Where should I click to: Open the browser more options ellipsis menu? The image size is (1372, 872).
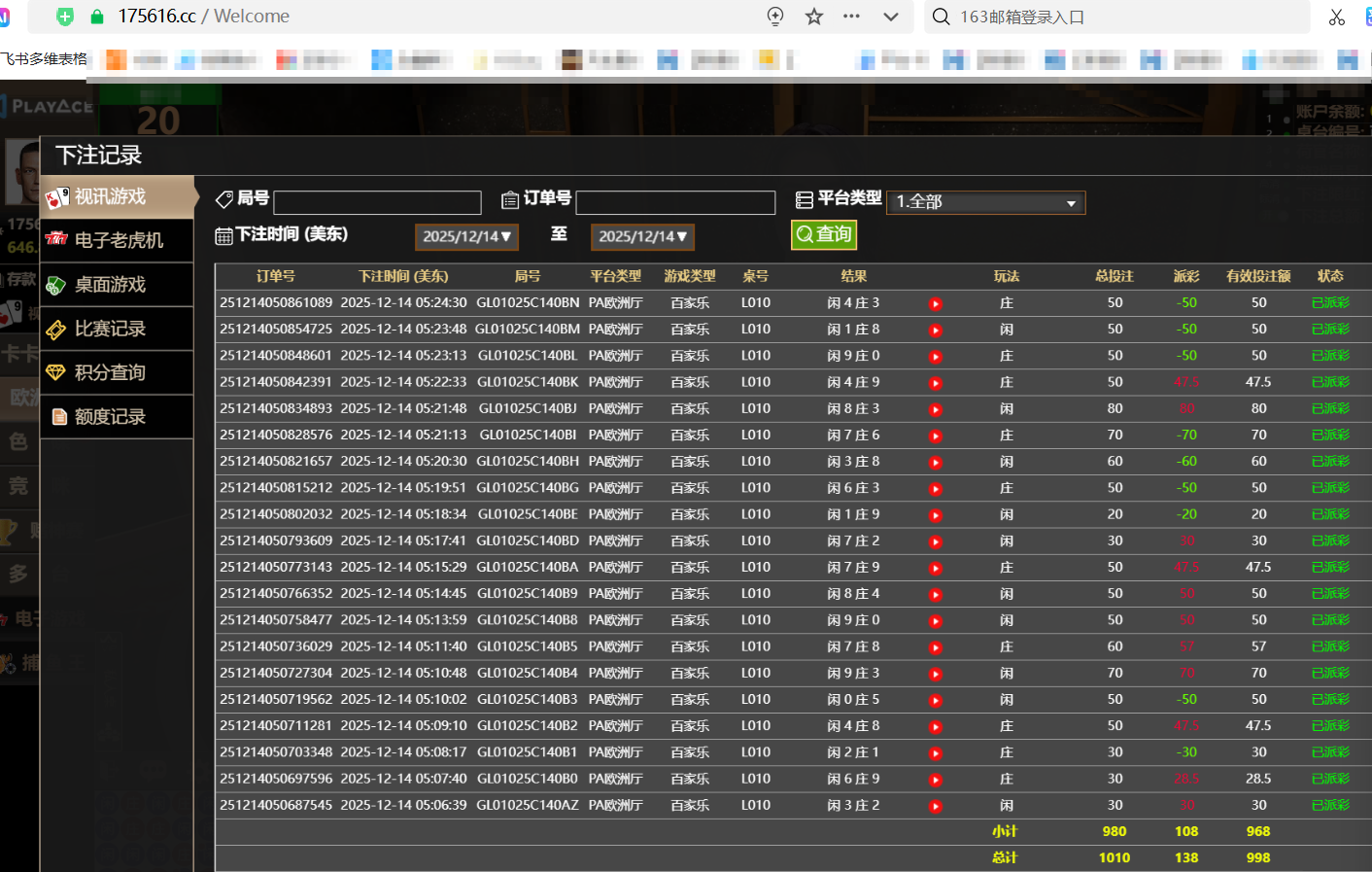tap(851, 17)
